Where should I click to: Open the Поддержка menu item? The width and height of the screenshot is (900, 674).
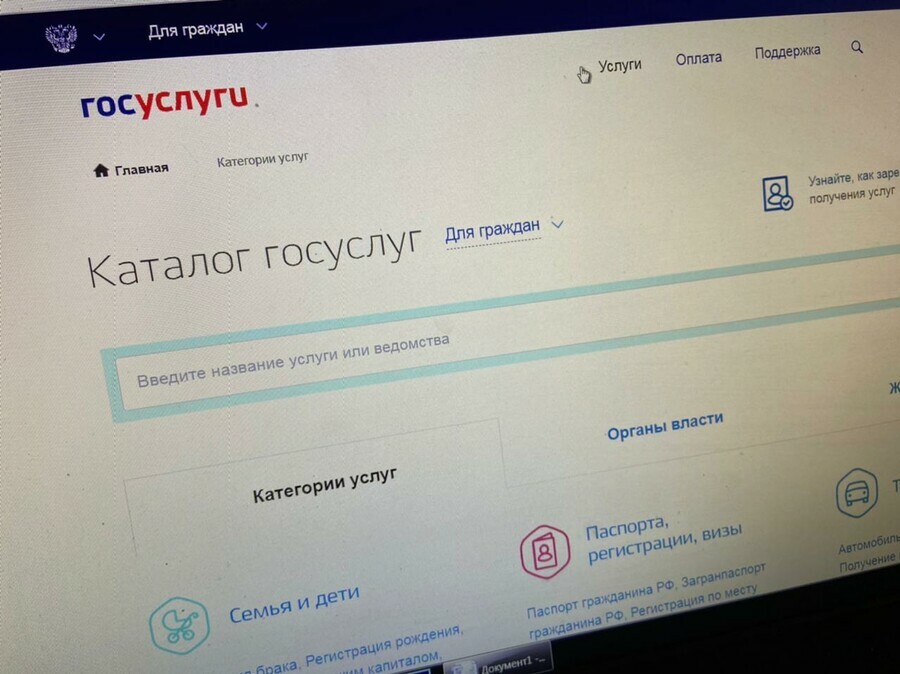coord(787,51)
